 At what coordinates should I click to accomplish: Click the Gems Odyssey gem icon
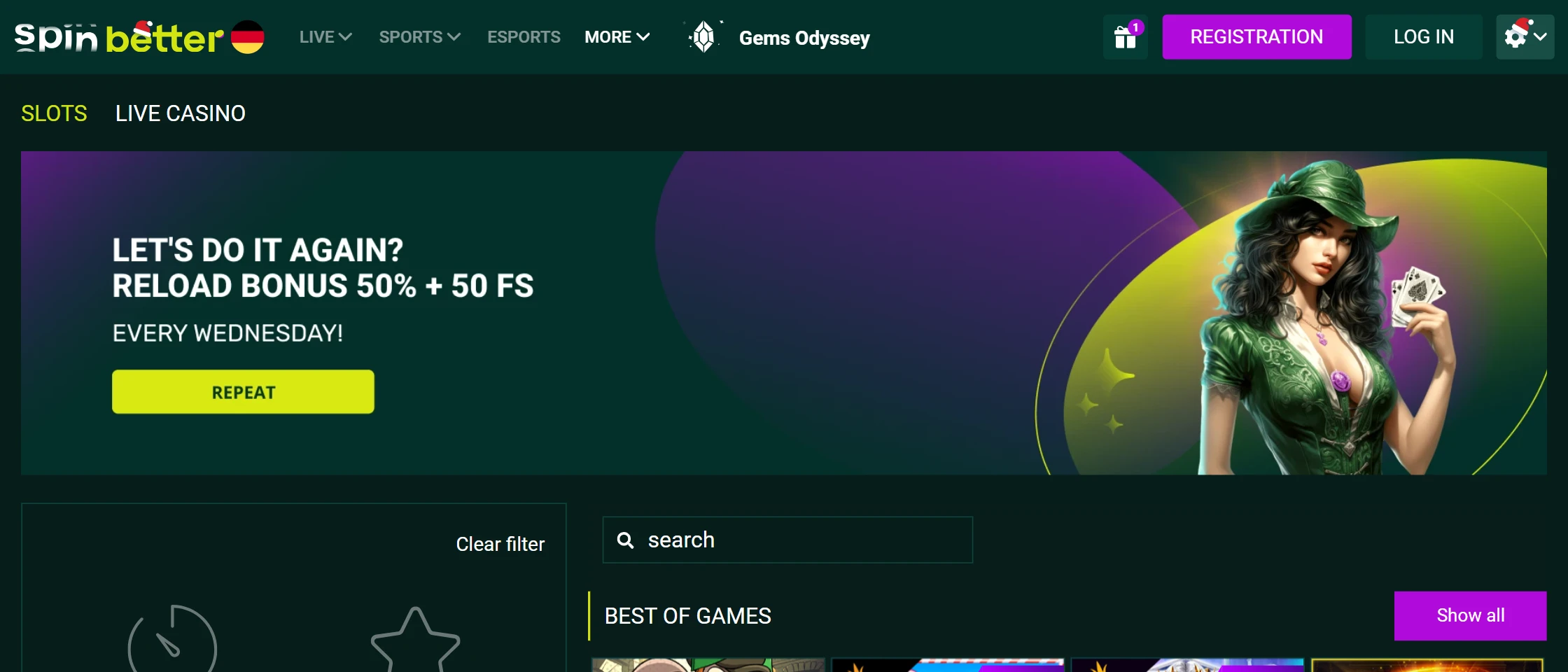point(703,37)
